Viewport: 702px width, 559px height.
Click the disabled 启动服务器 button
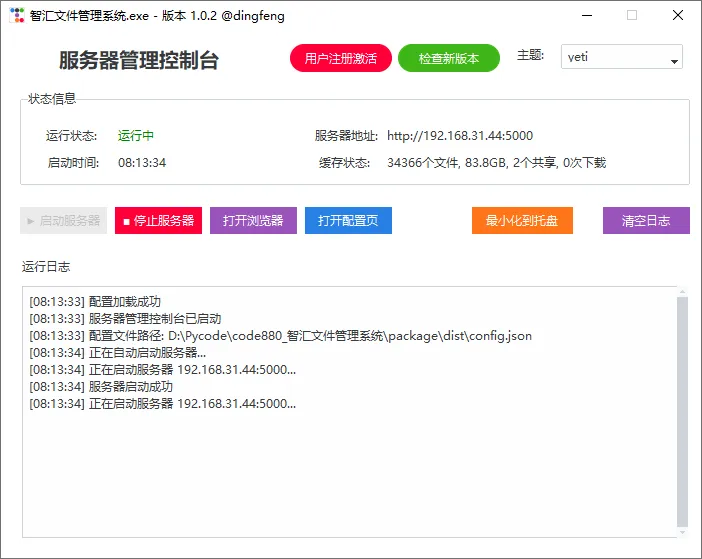[x=64, y=221]
